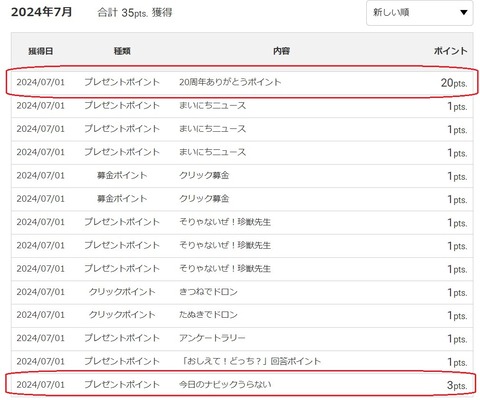The width and height of the screenshot is (480, 400).
Task: Select the first そりゃないぜ！珍獣先生 entry
Action: coord(225,222)
